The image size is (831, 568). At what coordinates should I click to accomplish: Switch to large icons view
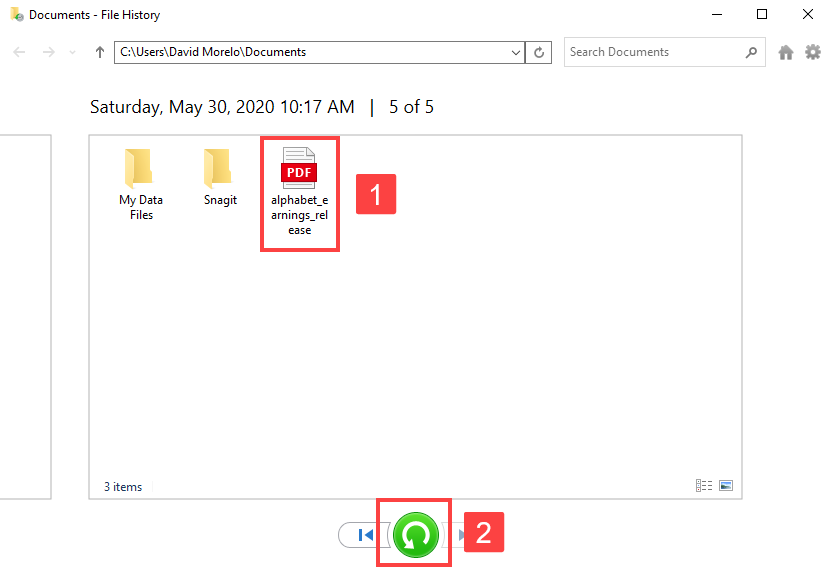(x=726, y=485)
